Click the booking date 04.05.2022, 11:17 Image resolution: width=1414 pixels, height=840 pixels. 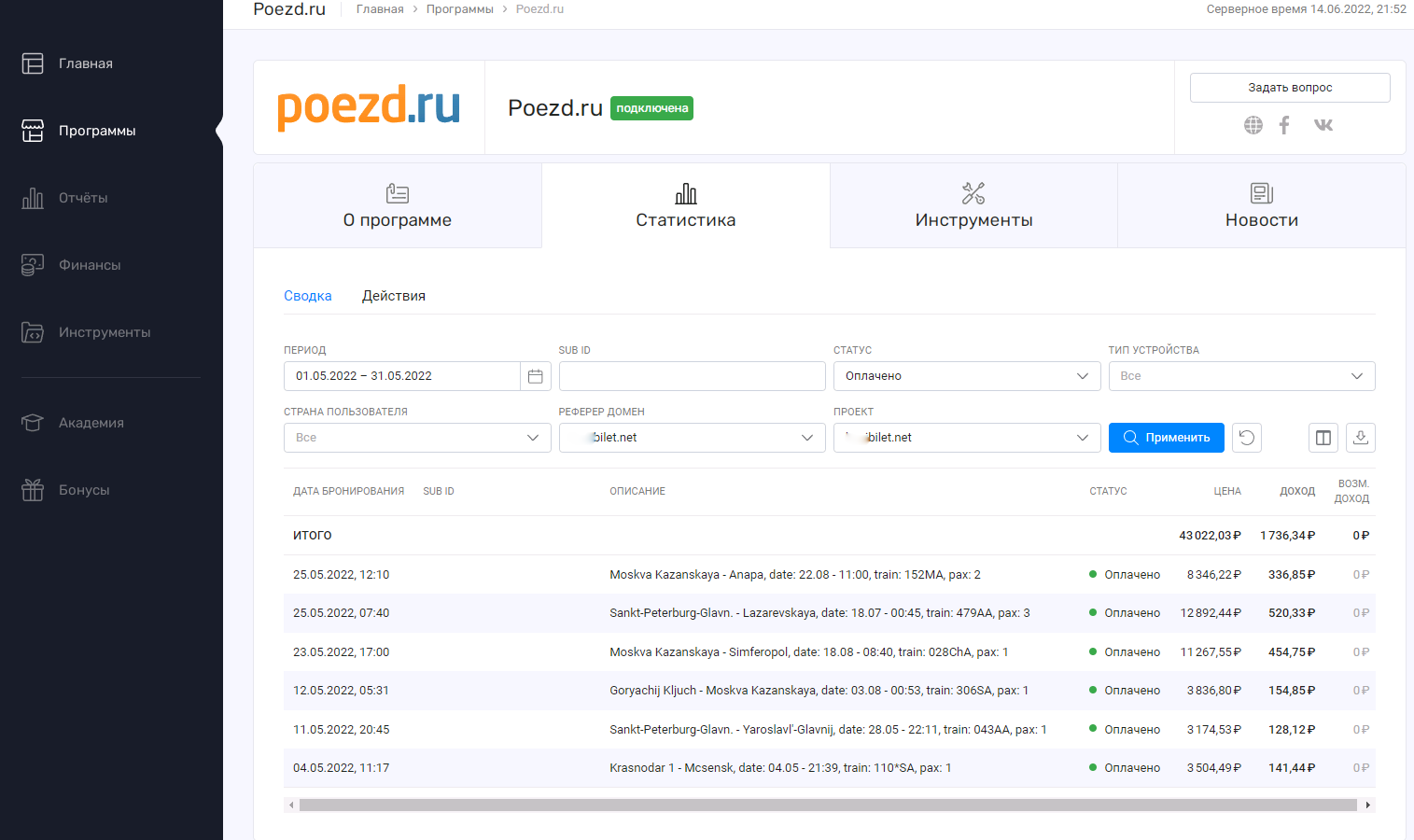tap(342, 768)
